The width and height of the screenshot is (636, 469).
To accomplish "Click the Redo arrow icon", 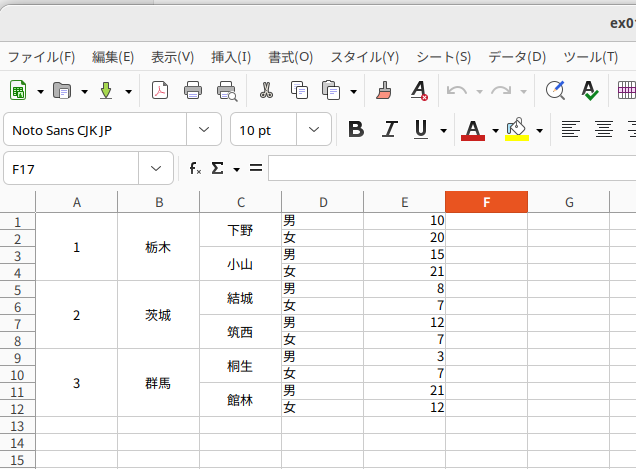I will pos(501,90).
